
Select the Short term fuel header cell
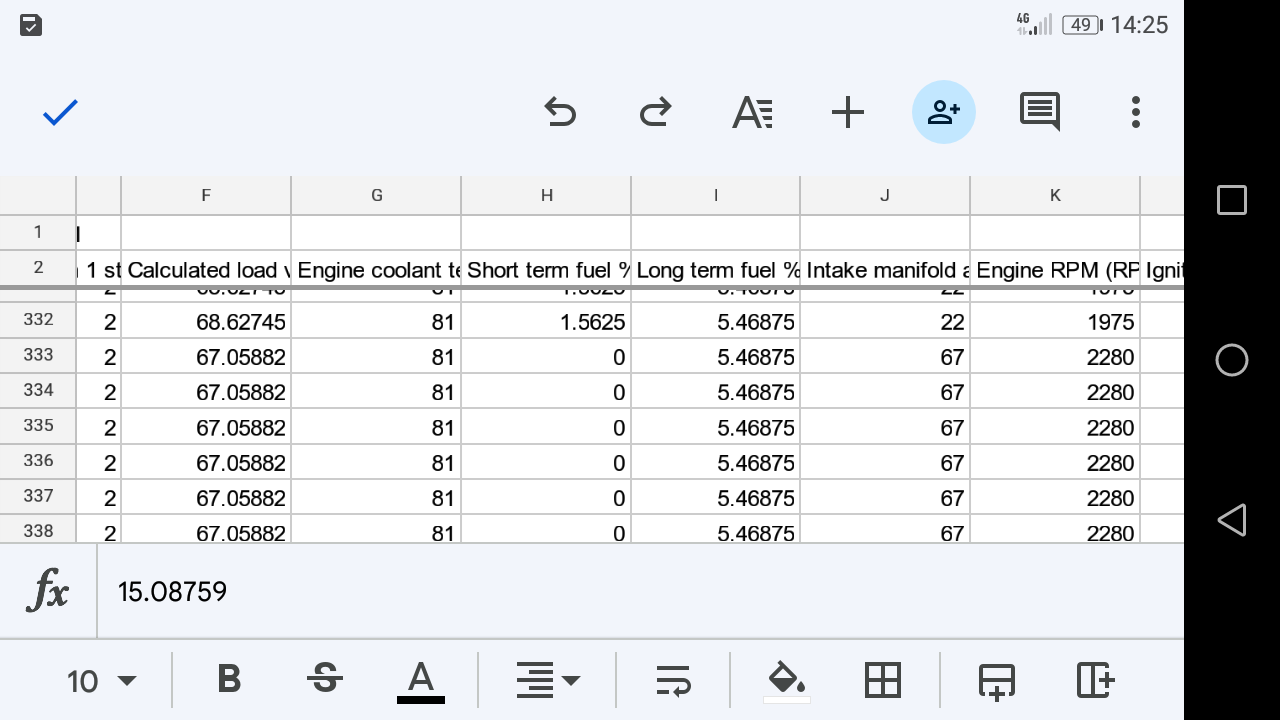pyautogui.click(x=546, y=269)
